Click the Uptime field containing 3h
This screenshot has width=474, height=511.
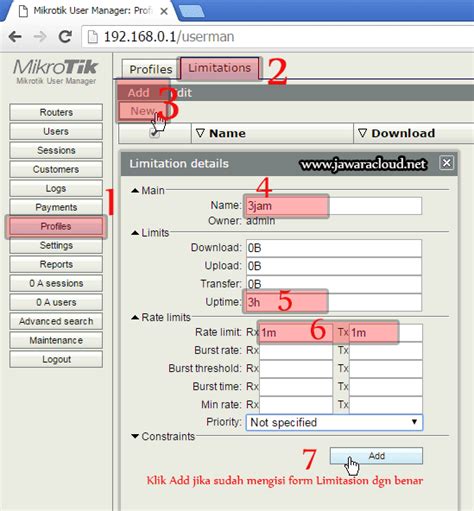[334, 302]
